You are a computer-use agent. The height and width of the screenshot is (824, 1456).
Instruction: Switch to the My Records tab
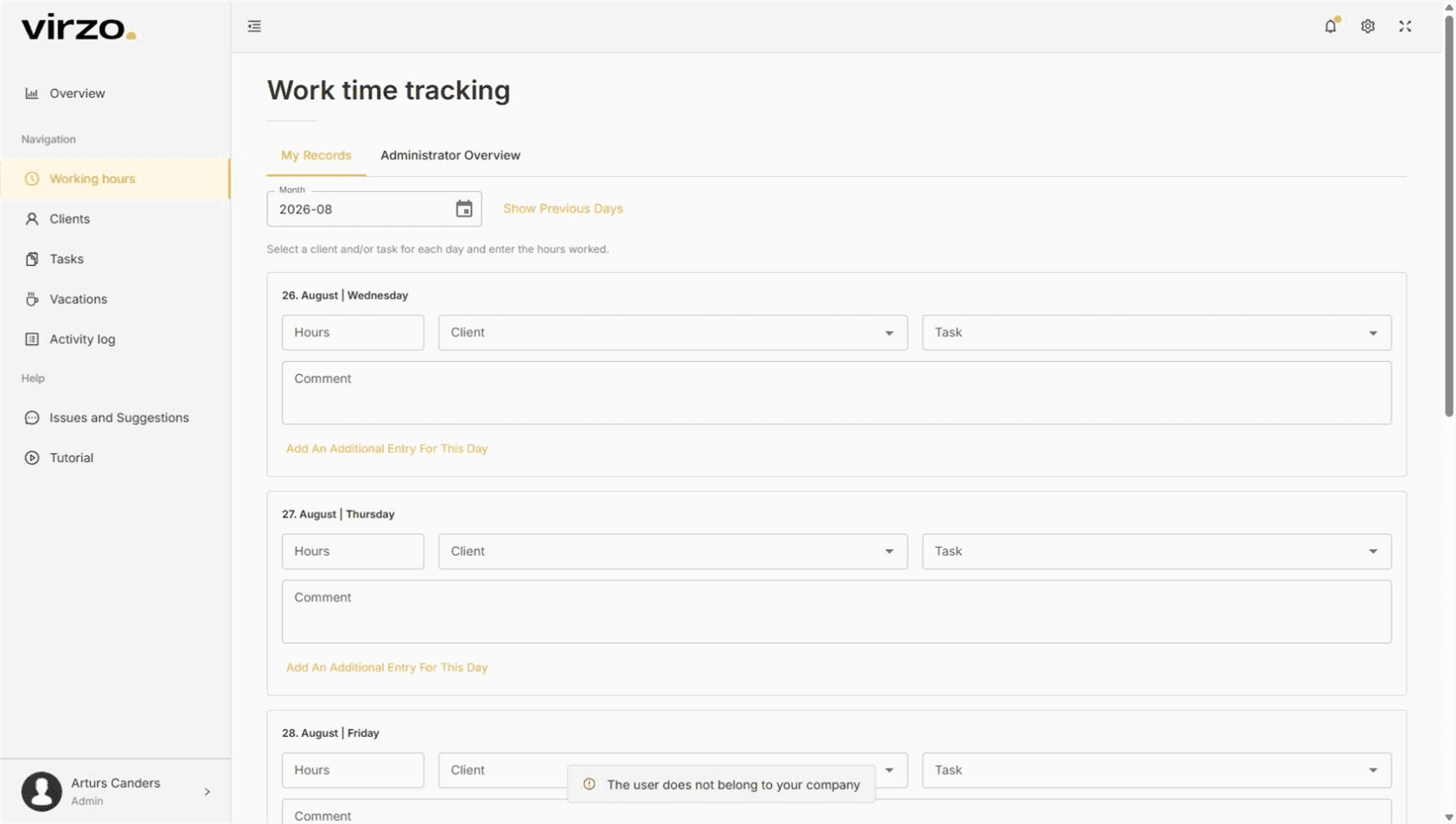click(x=316, y=155)
